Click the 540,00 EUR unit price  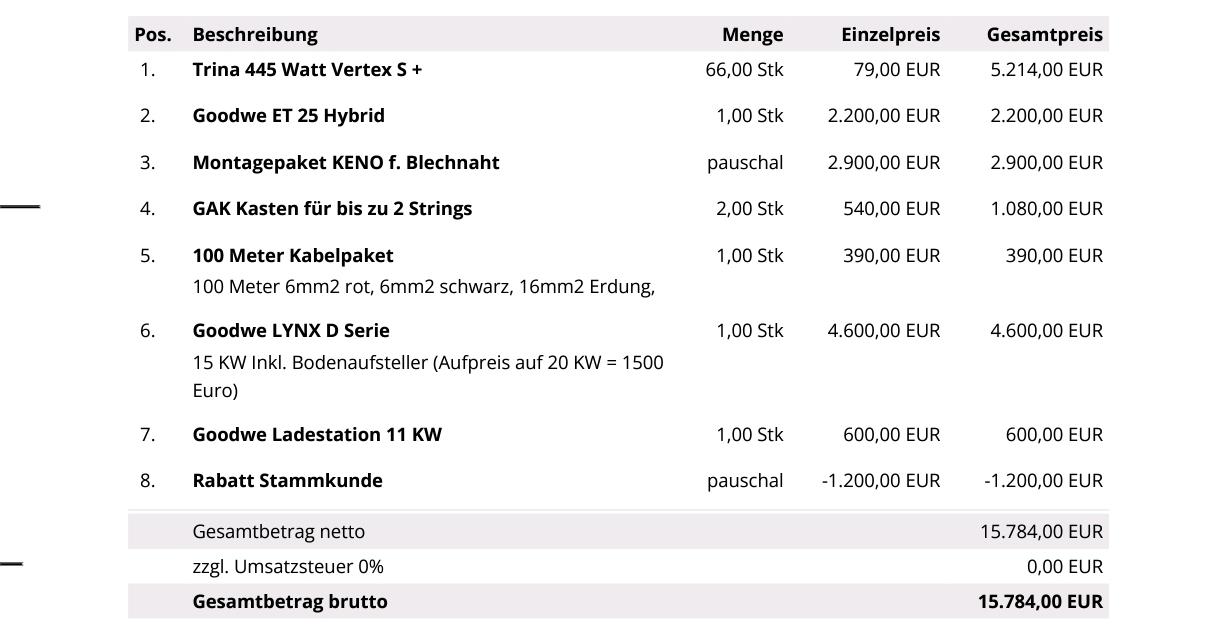pyautogui.click(x=892, y=209)
